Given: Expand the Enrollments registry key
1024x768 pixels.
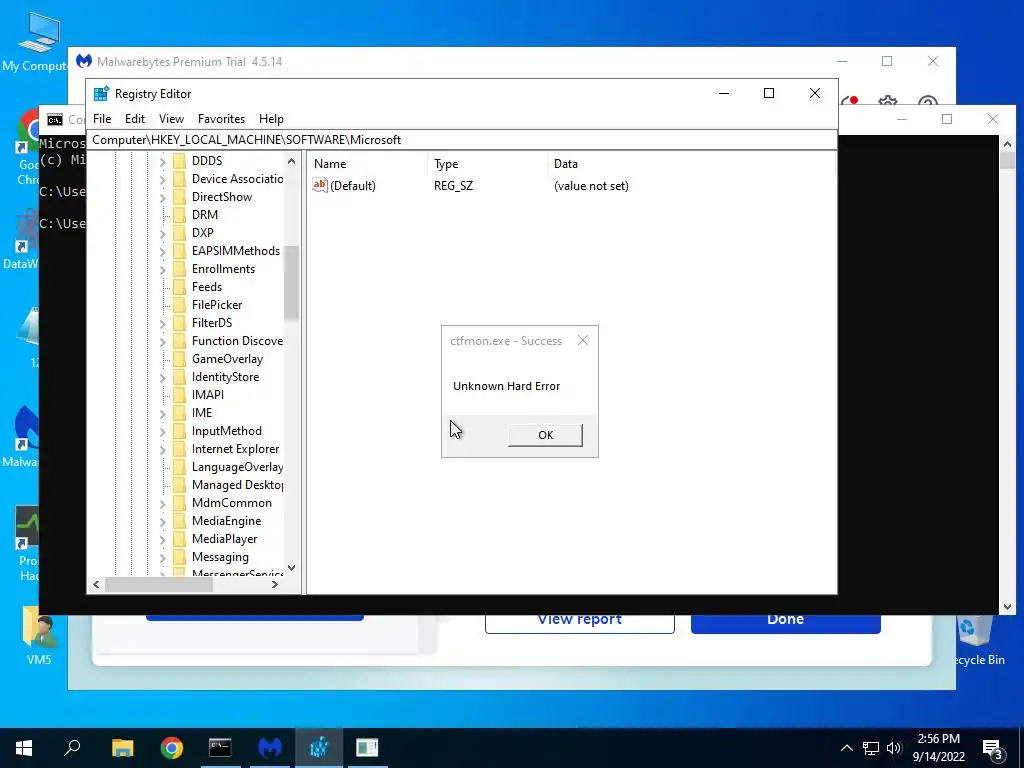Looking at the screenshot, I should 163,269.
